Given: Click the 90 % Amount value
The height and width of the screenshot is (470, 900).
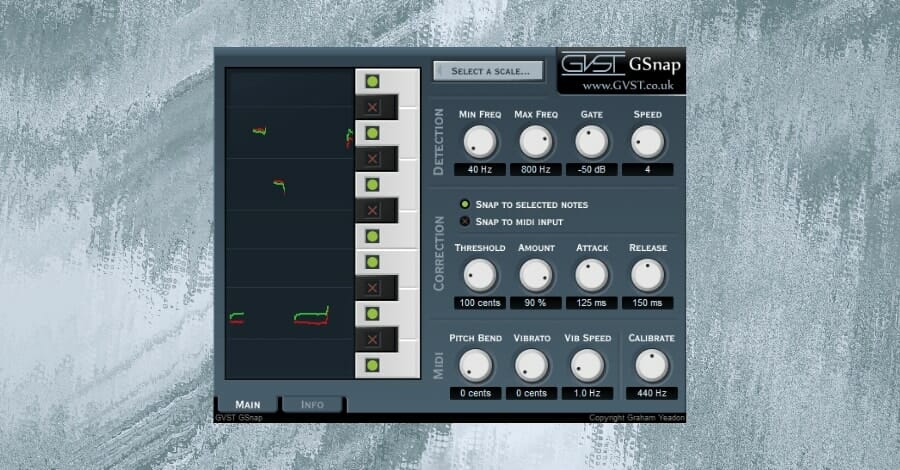Looking at the screenshot, I should [x=536, y=303].
